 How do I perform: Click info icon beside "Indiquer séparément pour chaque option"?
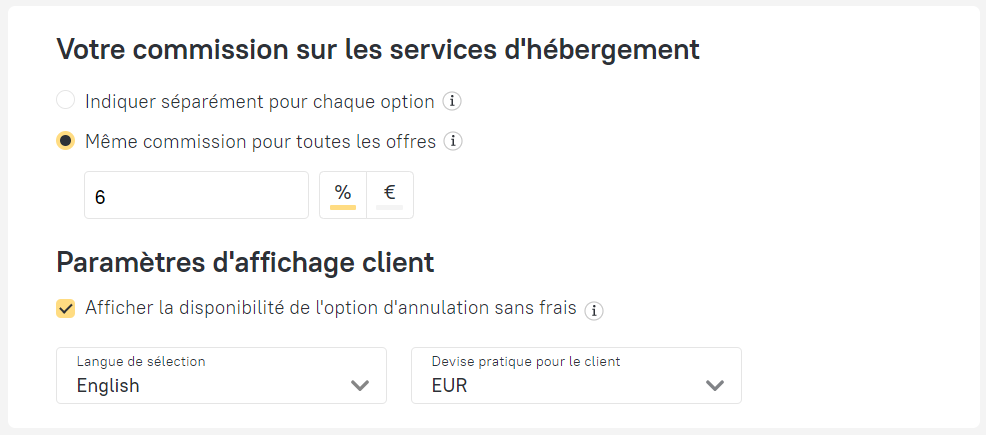pyautogui.click(x=452, y=101)
